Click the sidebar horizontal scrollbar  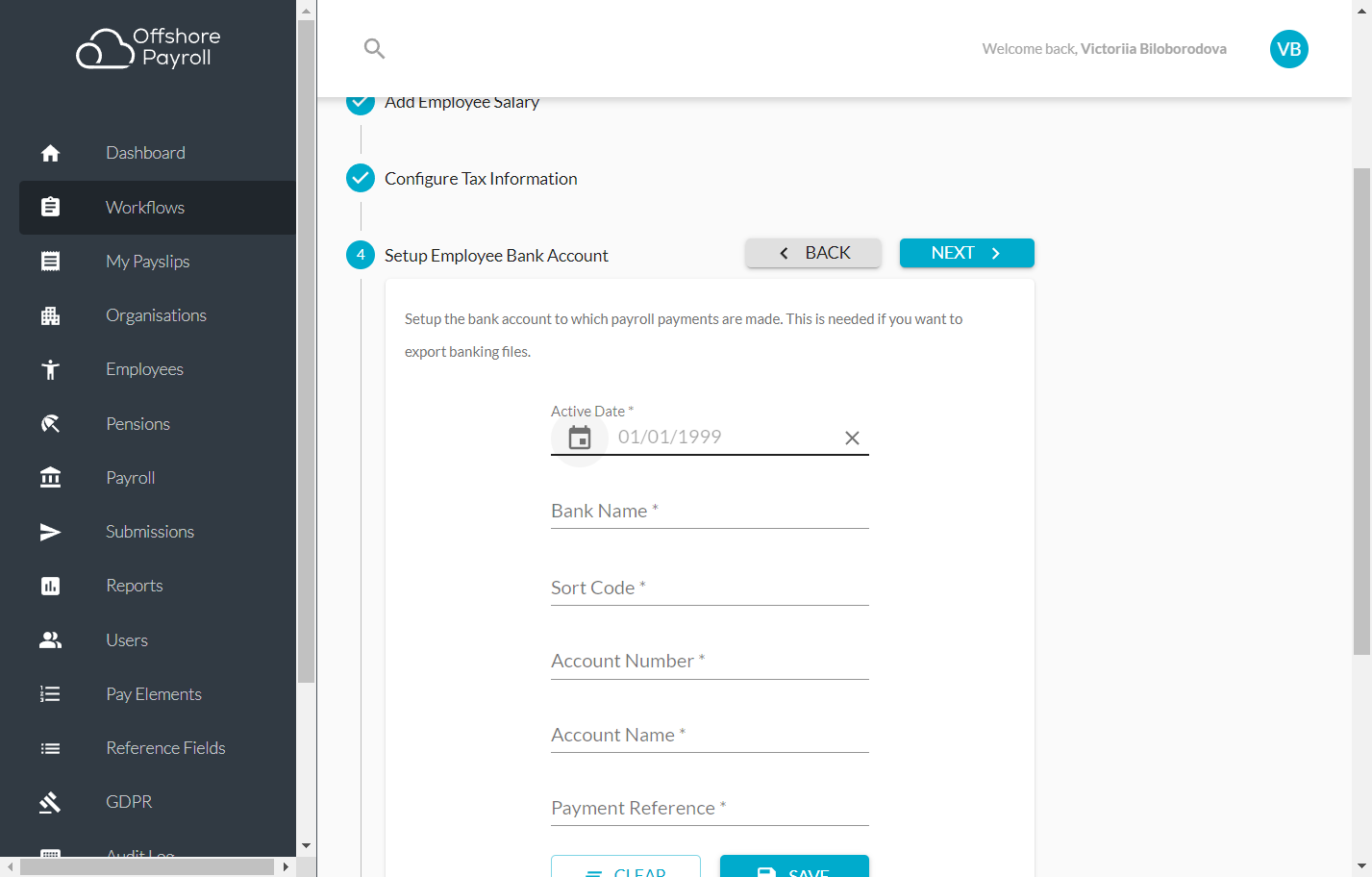coord(148,866)
